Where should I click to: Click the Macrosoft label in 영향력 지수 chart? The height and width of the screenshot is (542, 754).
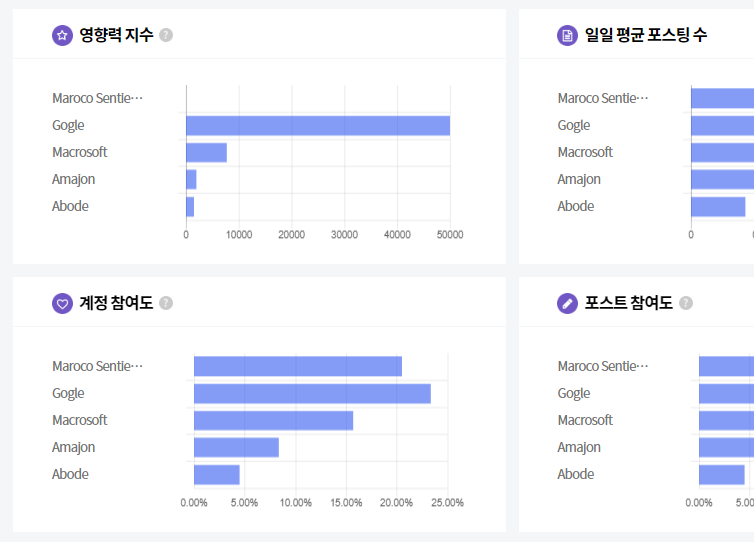coord(79,152)
